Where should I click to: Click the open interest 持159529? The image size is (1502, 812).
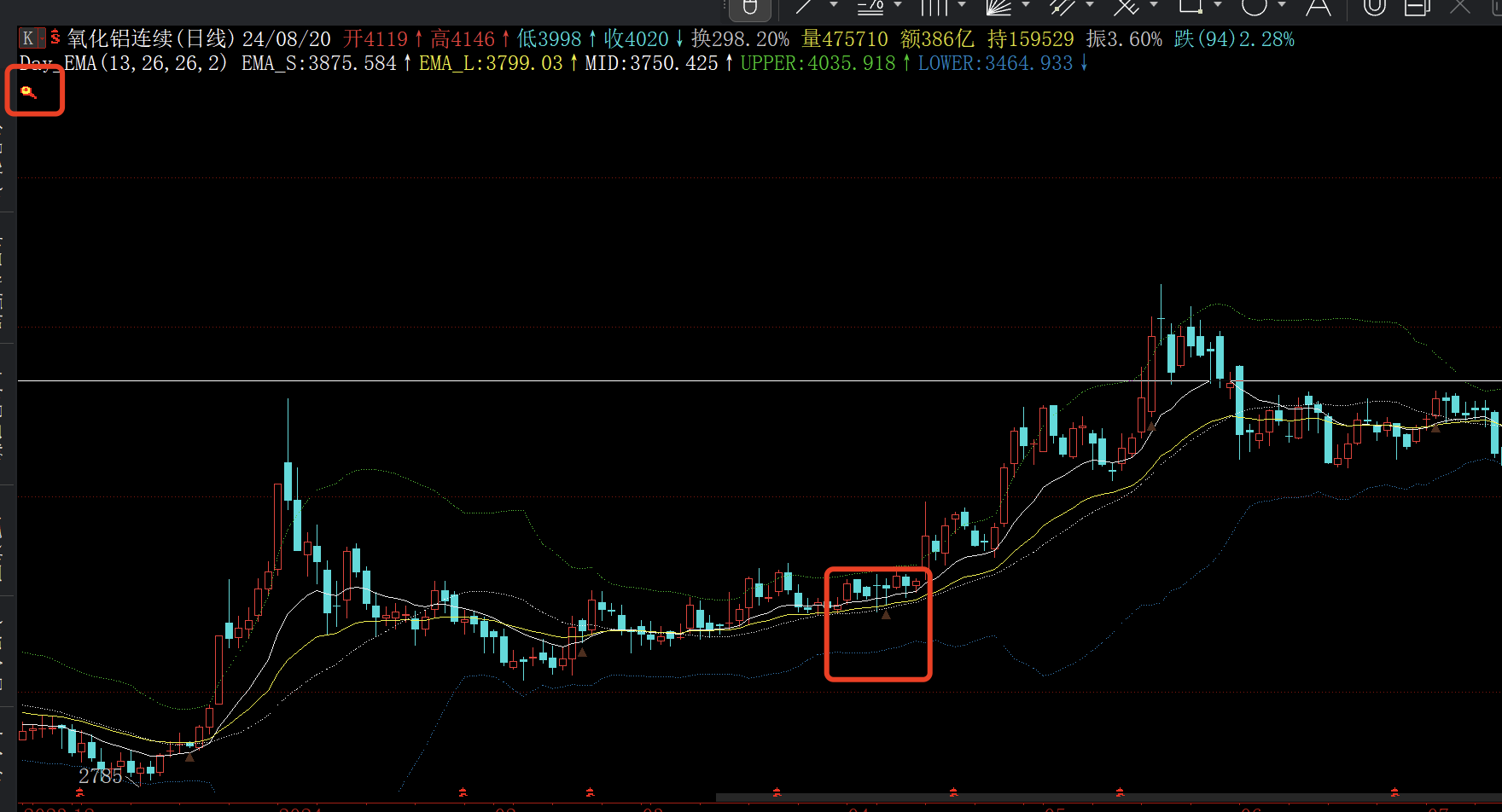1031,39
